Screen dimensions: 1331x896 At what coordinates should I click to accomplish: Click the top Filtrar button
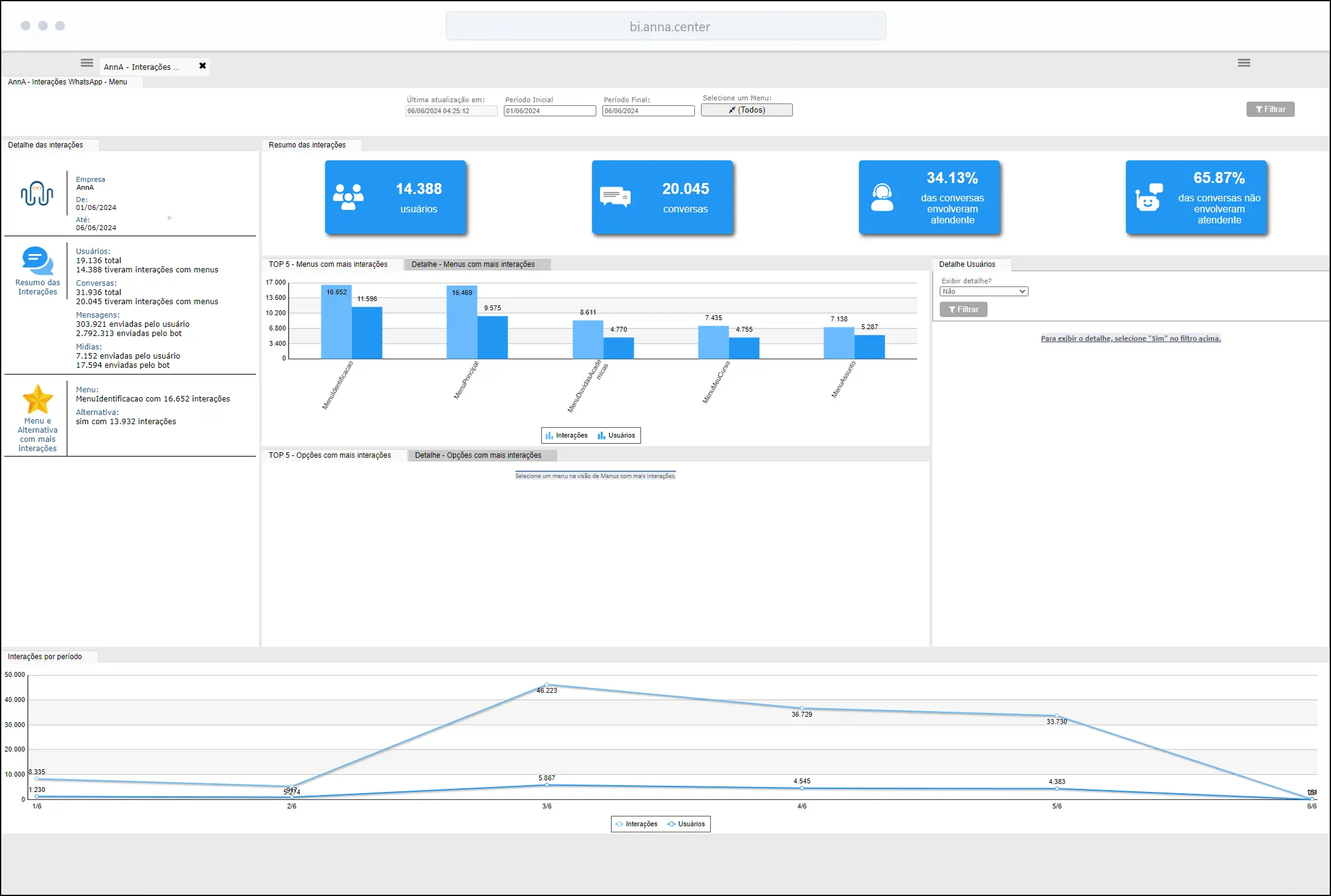pyautogui.click(x=1270, y=109)
